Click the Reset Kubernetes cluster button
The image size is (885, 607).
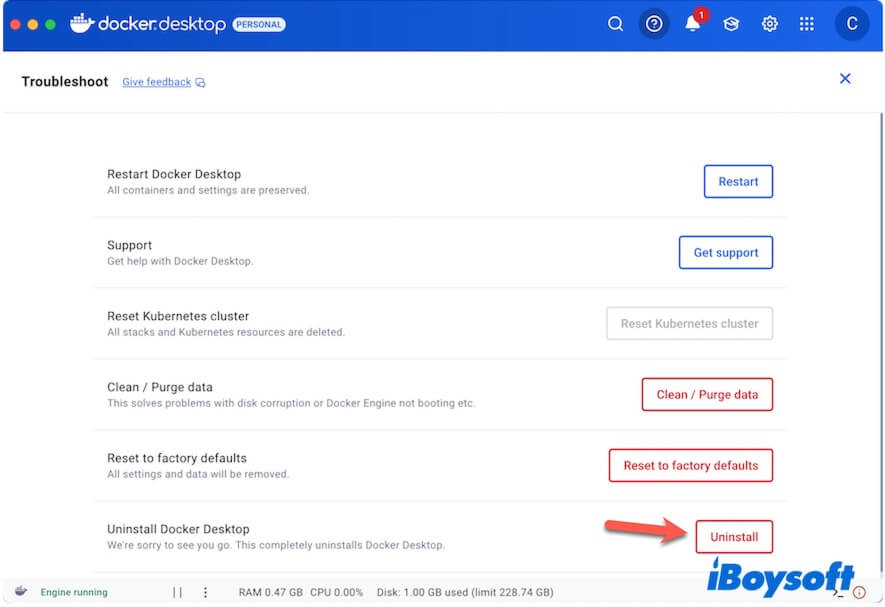689,324
